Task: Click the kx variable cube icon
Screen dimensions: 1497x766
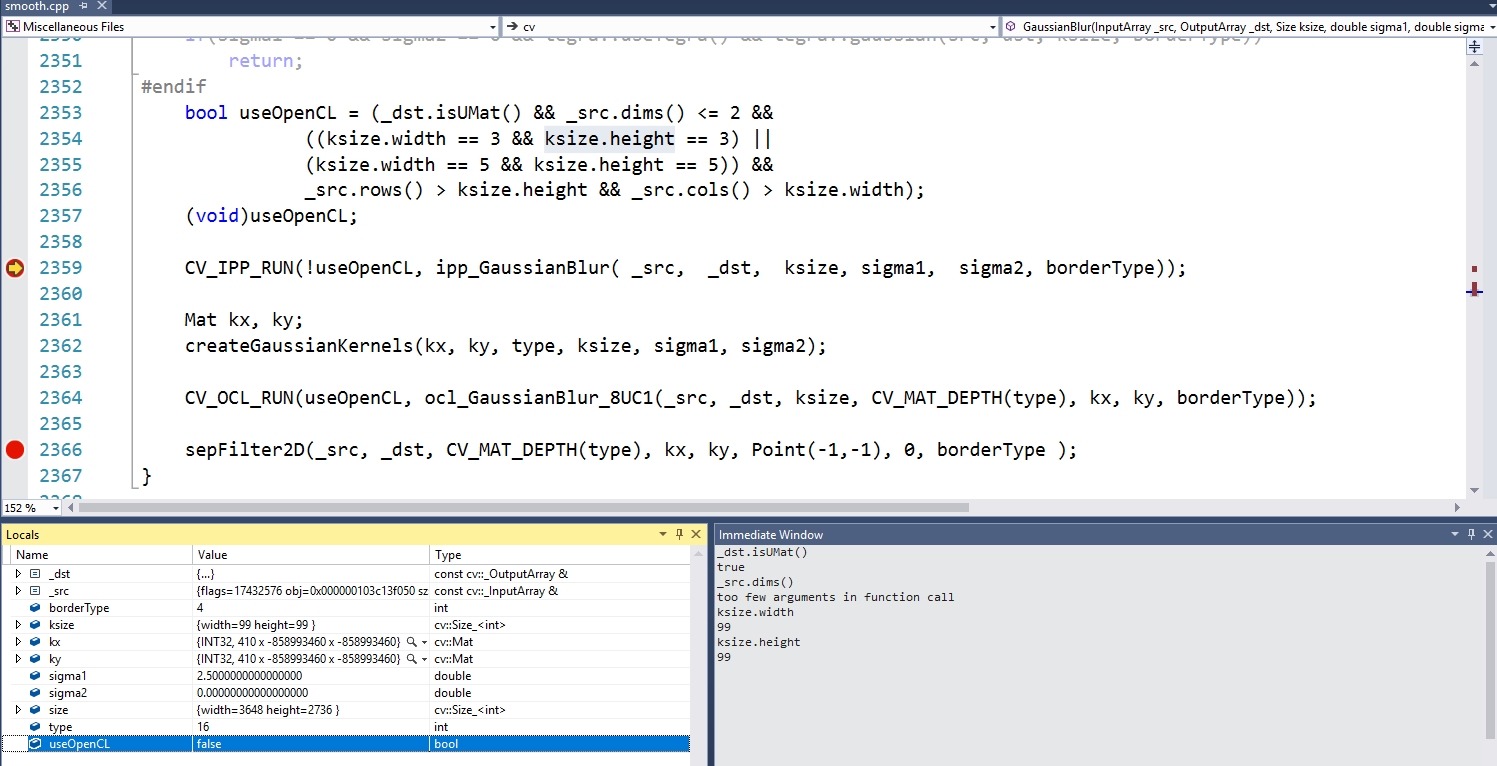Action: (35, 642)
